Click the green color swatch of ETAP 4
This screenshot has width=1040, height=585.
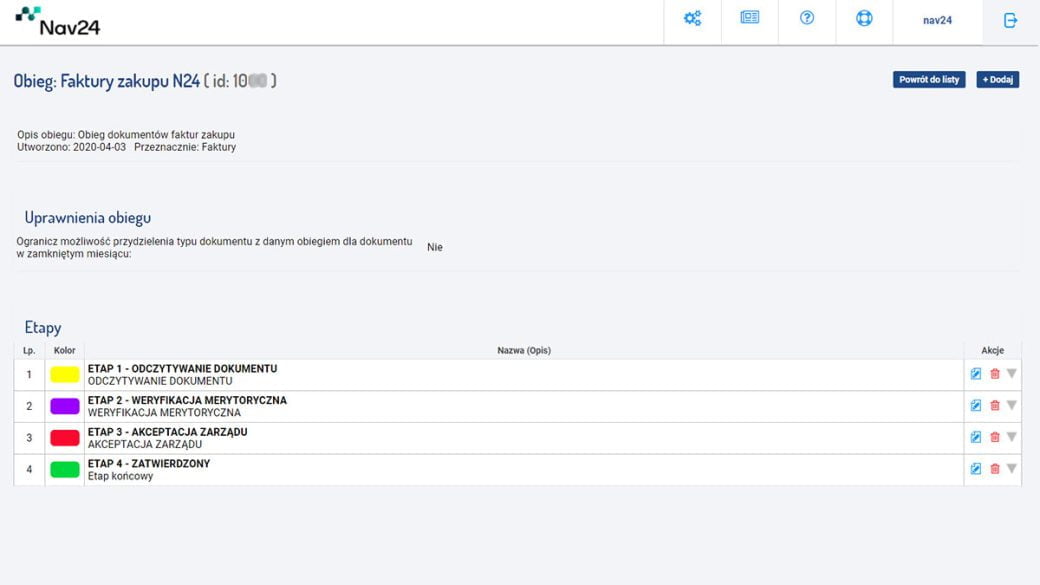tap(64, 470)
